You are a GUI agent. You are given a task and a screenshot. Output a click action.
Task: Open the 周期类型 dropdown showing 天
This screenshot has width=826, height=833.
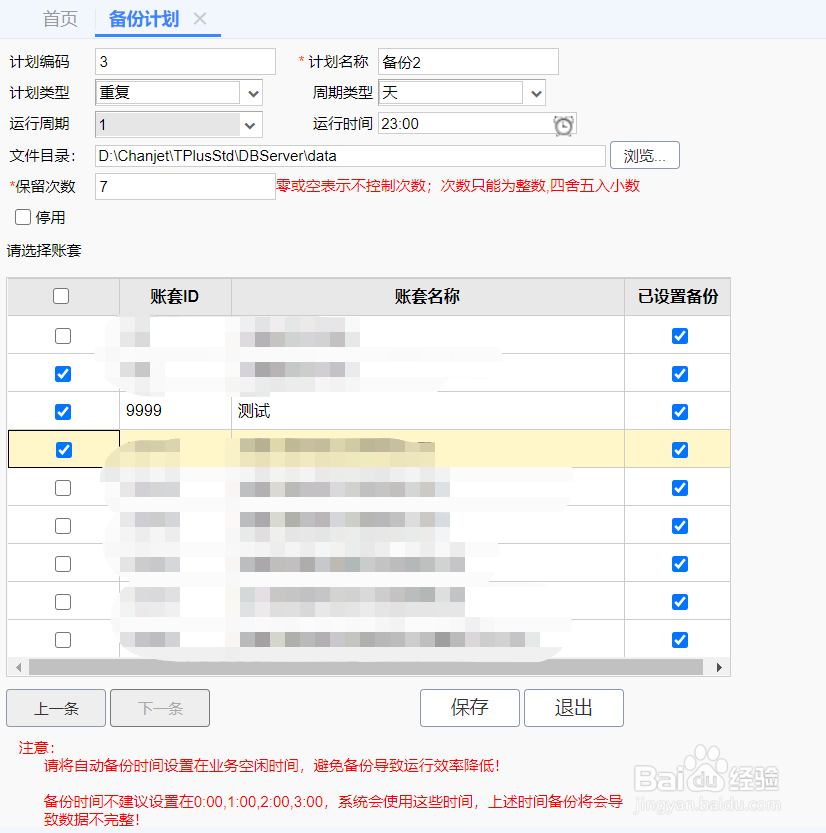coord(536,92)
